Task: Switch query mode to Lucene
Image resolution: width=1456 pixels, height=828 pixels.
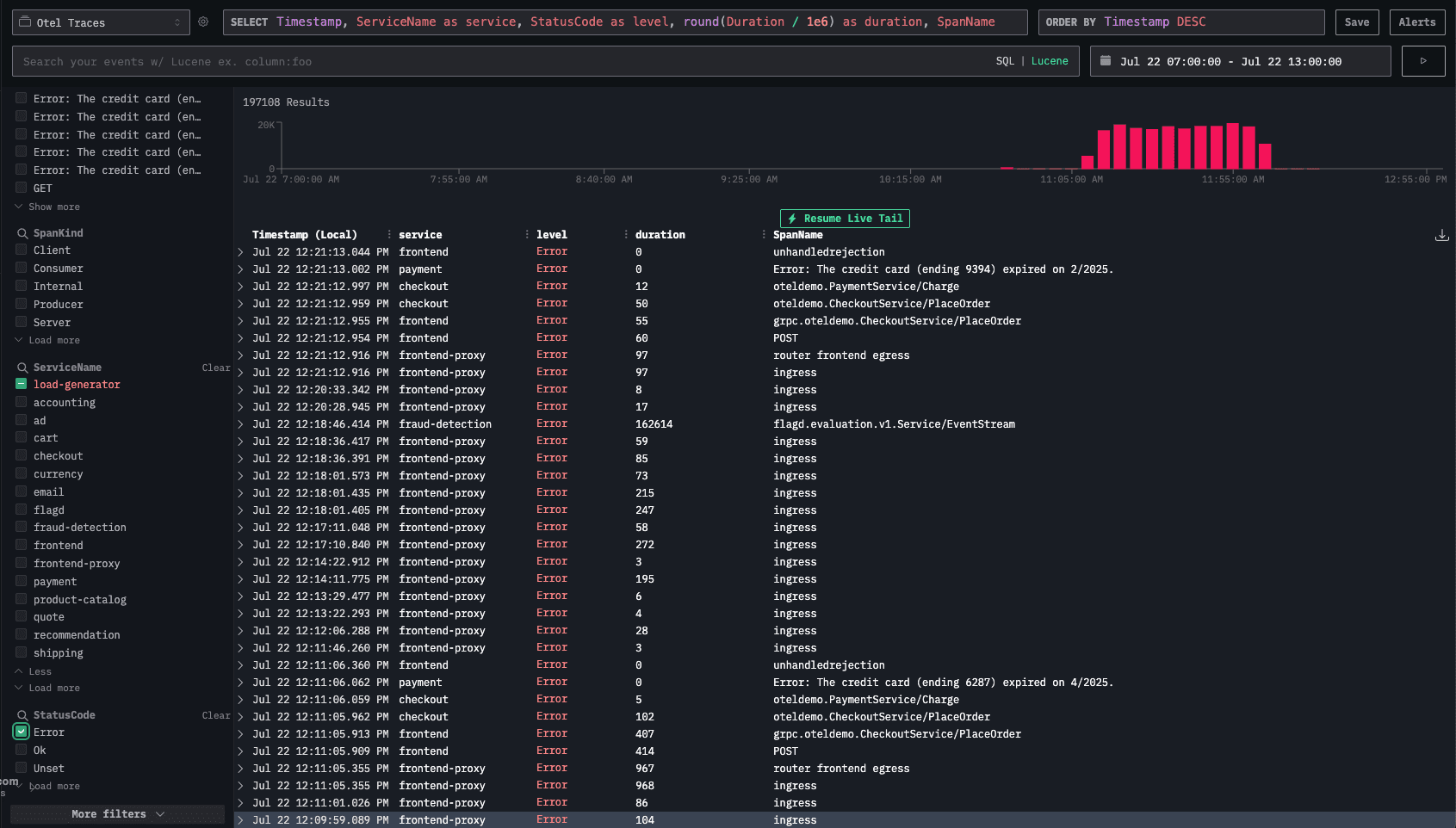Action: click(1050, 61)
